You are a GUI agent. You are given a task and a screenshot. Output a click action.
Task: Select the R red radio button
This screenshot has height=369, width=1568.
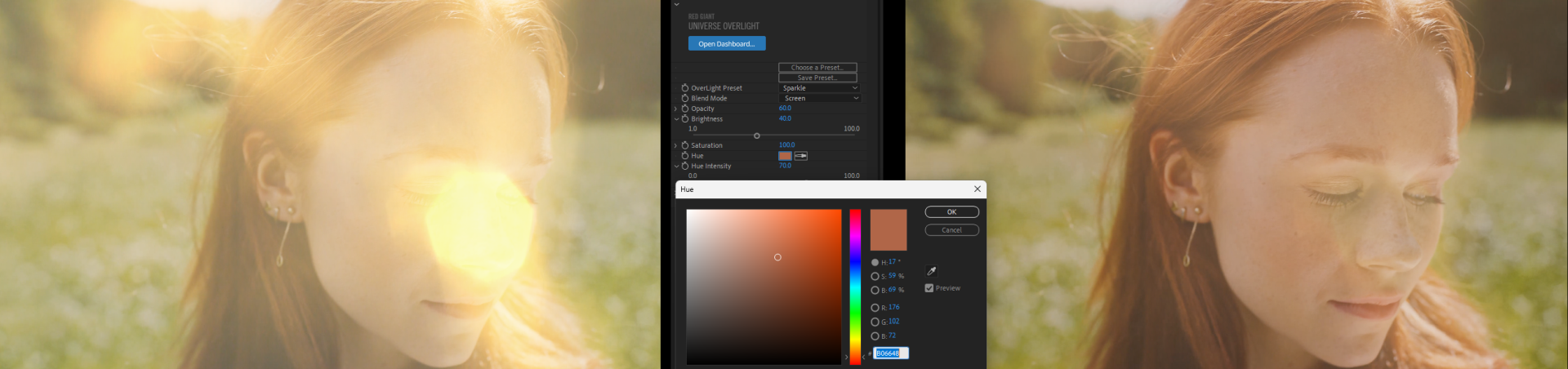click(x=875, y=308)
